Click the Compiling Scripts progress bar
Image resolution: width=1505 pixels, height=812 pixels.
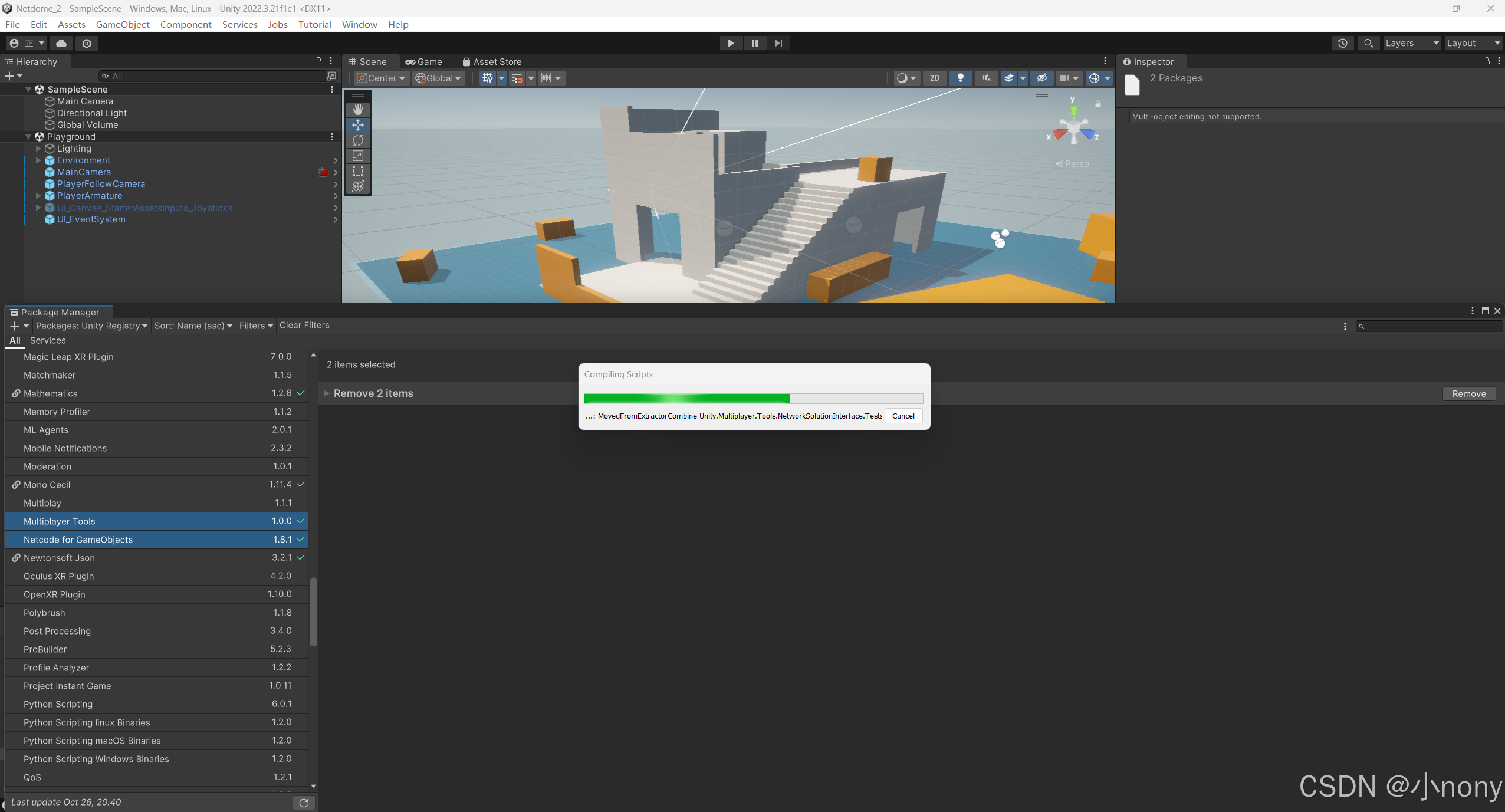tap(753, 399)
